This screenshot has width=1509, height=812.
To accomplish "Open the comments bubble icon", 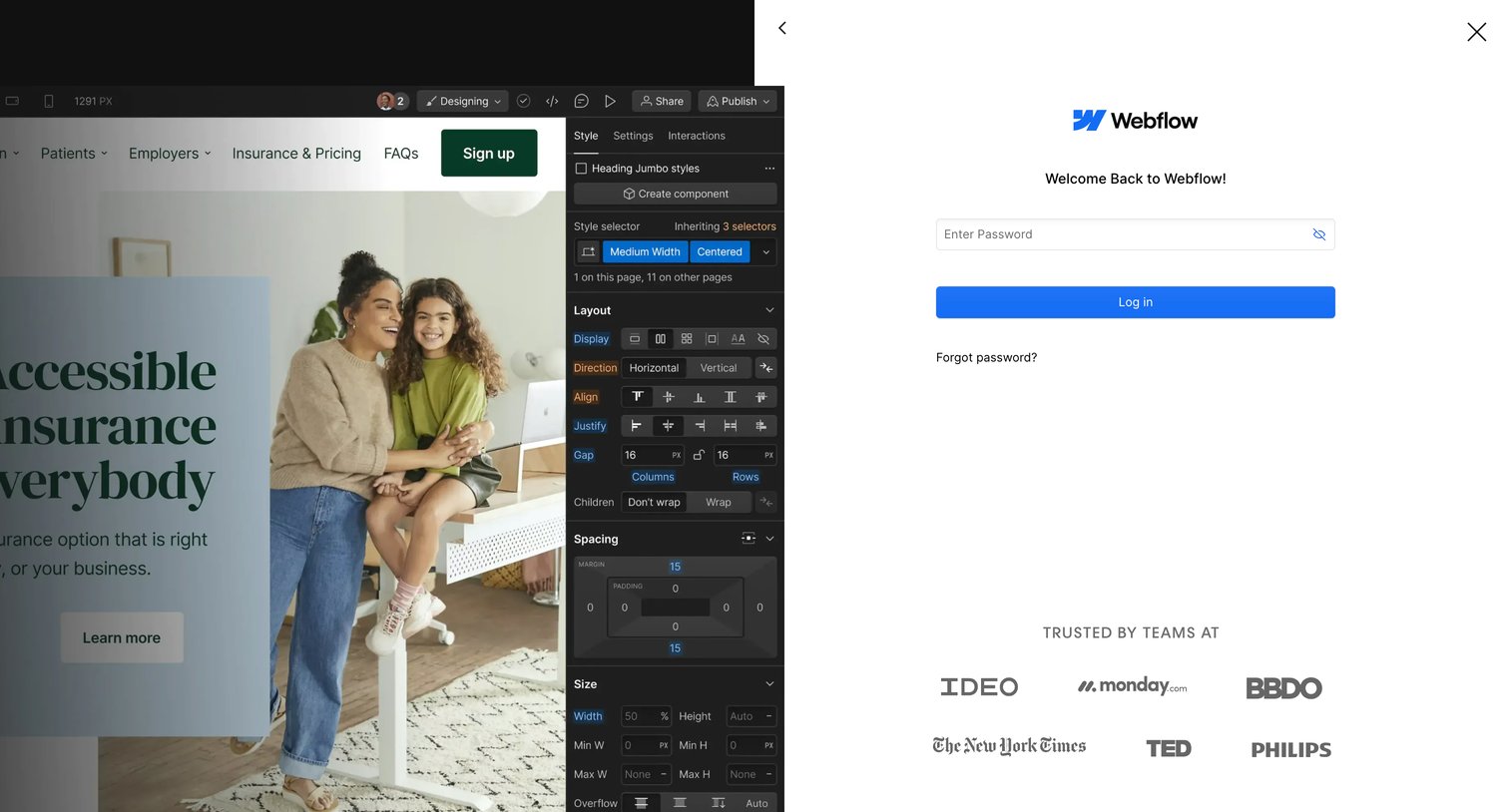I will coord(581,101).
